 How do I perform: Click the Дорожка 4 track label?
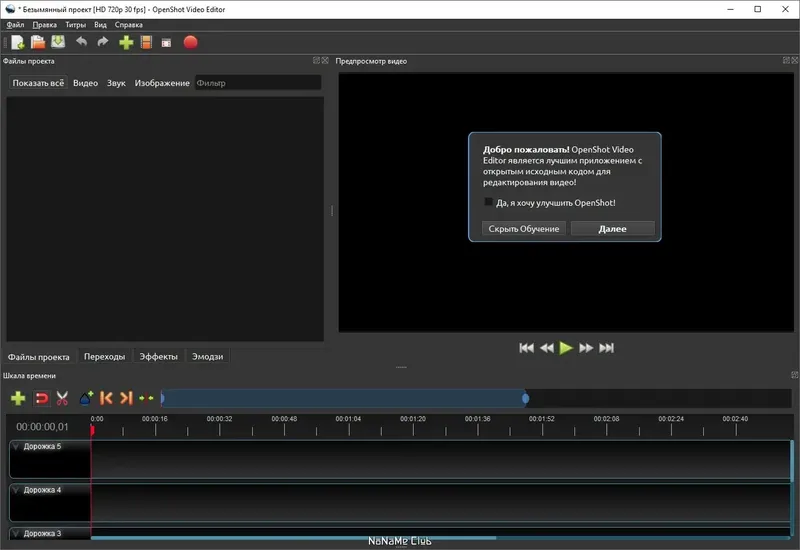tap(42, 490)
